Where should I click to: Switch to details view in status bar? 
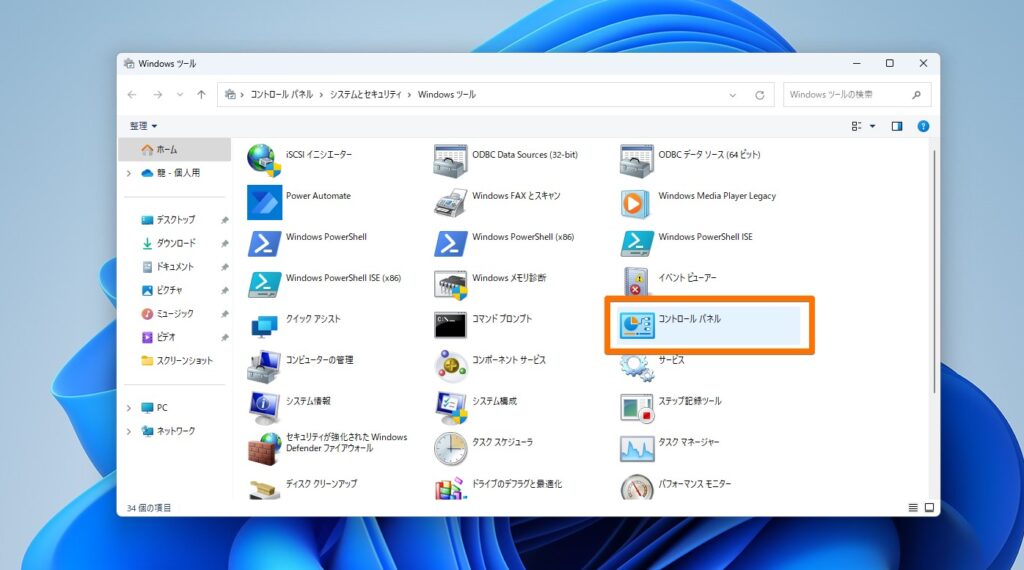913,508
